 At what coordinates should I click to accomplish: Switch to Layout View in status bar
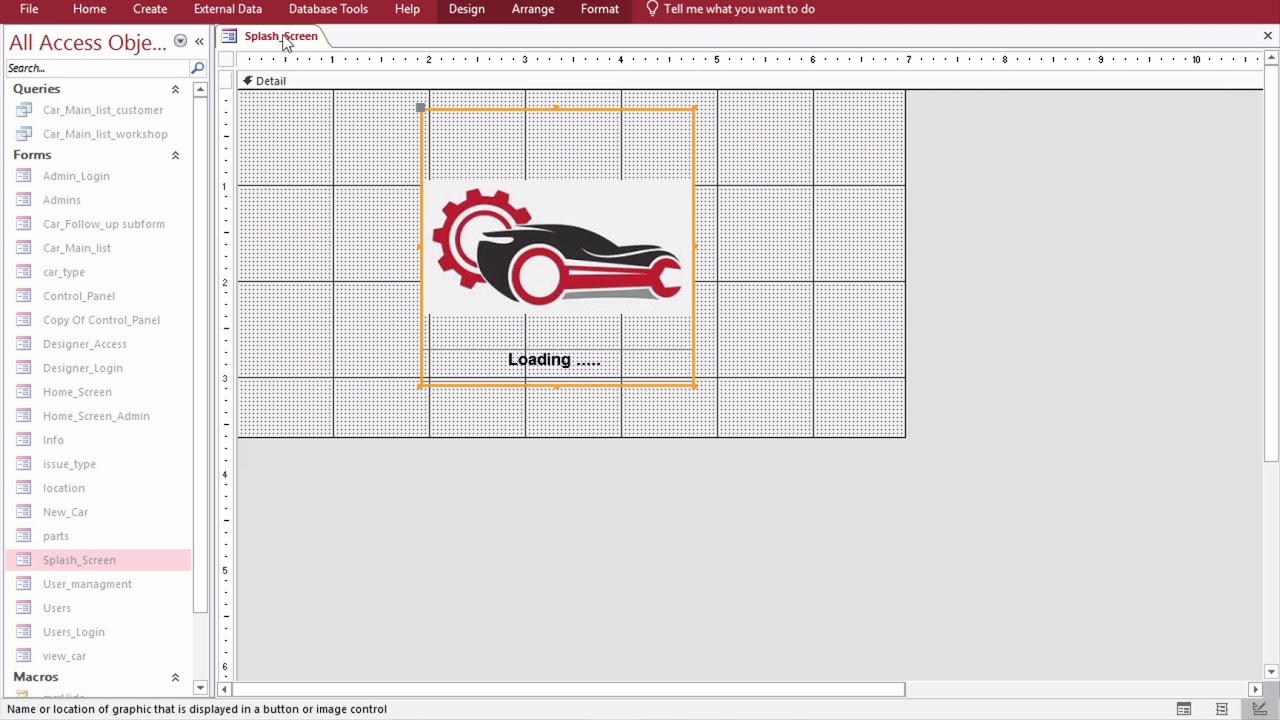[1222, 709]
